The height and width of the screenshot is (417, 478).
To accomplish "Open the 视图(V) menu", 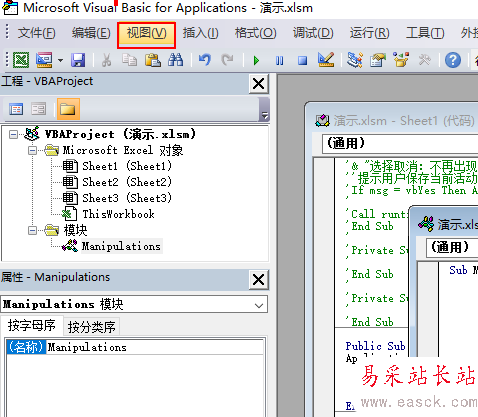I will point(146,33).
